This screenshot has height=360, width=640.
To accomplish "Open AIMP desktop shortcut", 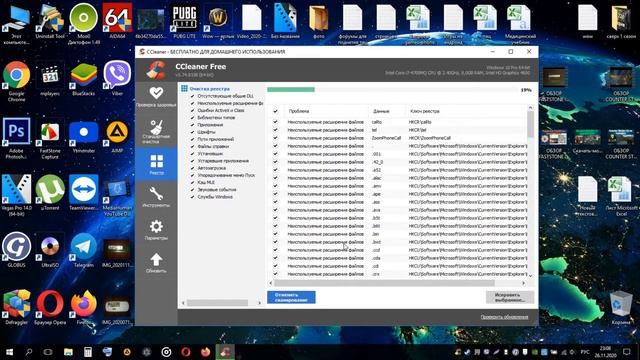I will [x=117, y=136].
